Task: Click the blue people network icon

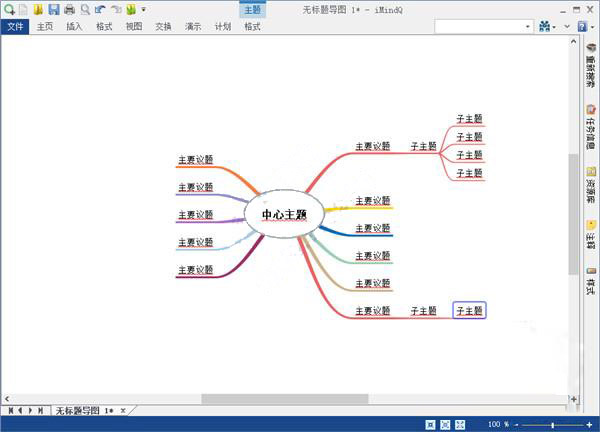Action: pyautogui.click(x=544, y=26)
